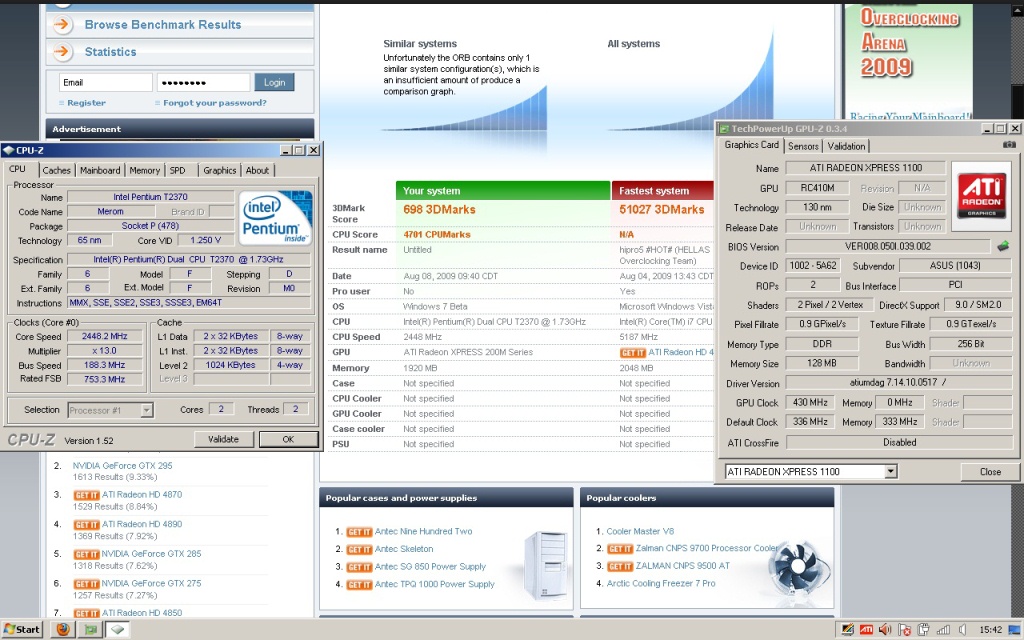Open the SPD tab in CPU-Z
Image resolution: width=1024 pixels, height=640 pixels.
pos(178,170)
